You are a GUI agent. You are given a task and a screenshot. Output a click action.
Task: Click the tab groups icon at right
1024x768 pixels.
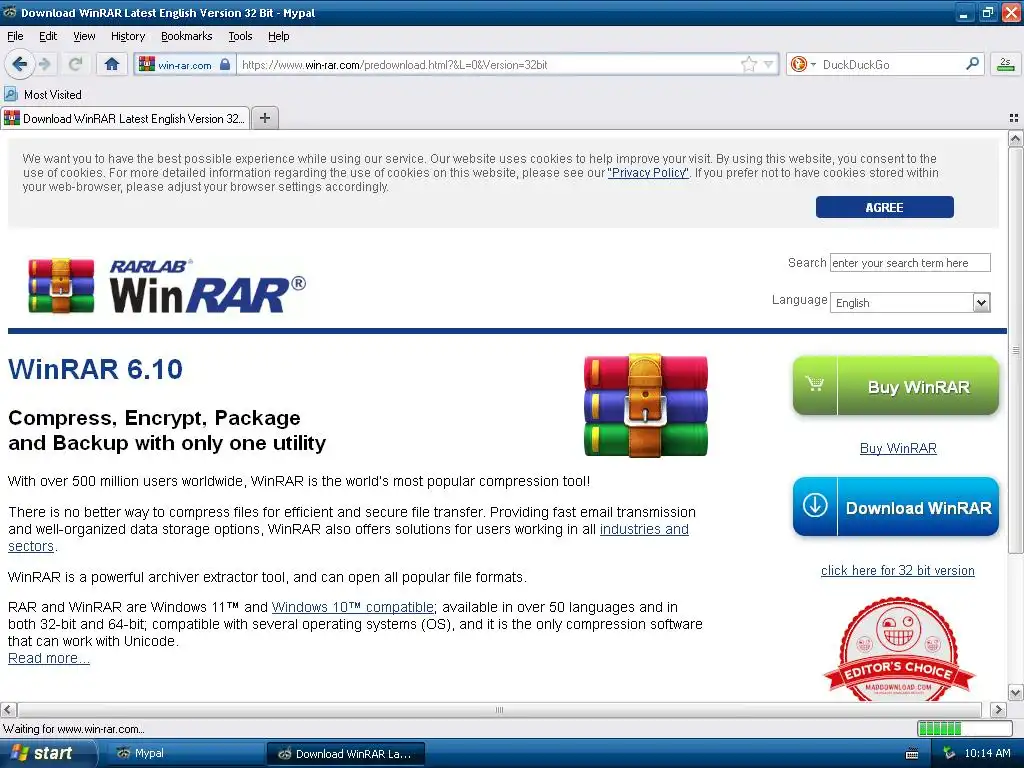(x=1014, y=118)
